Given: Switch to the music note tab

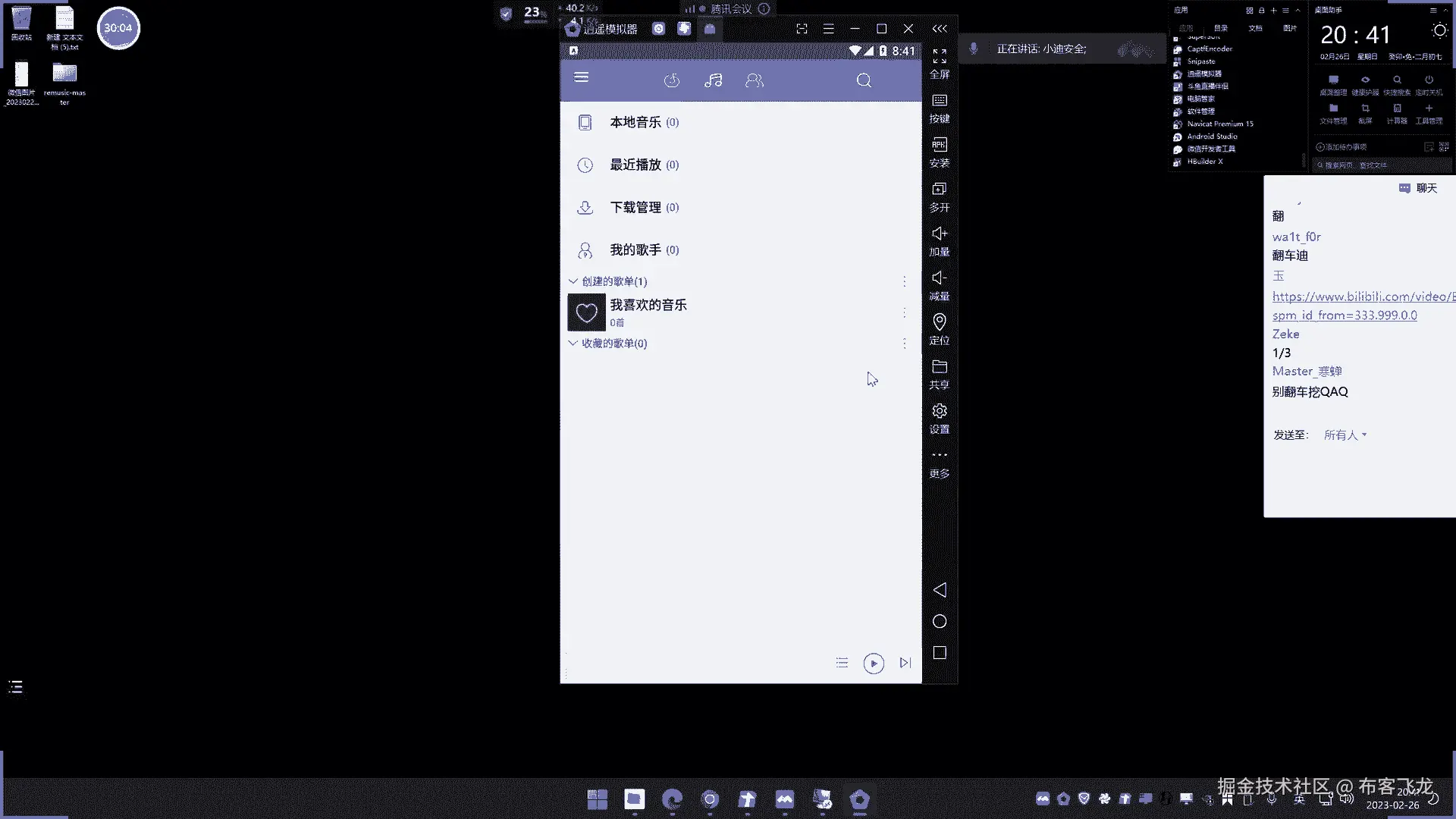Looking at the screenshot, I should (x=713, y=80).
